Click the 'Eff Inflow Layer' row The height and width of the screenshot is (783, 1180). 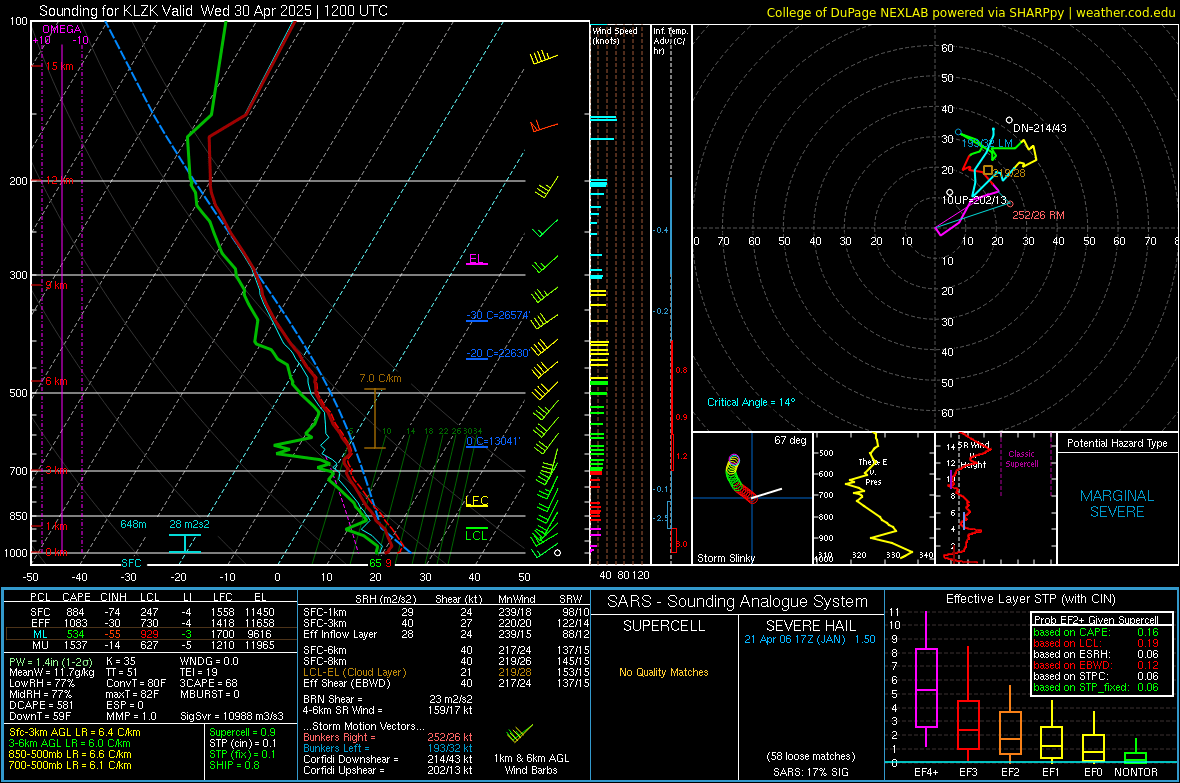(x=446, y=634)
